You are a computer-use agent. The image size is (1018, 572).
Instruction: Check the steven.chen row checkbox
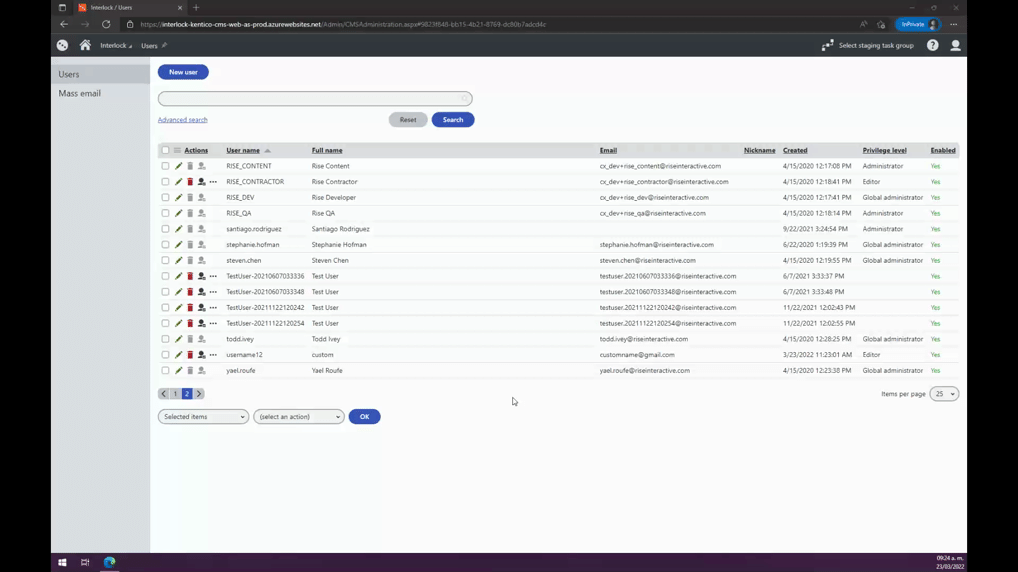click(x=166, y=260)
